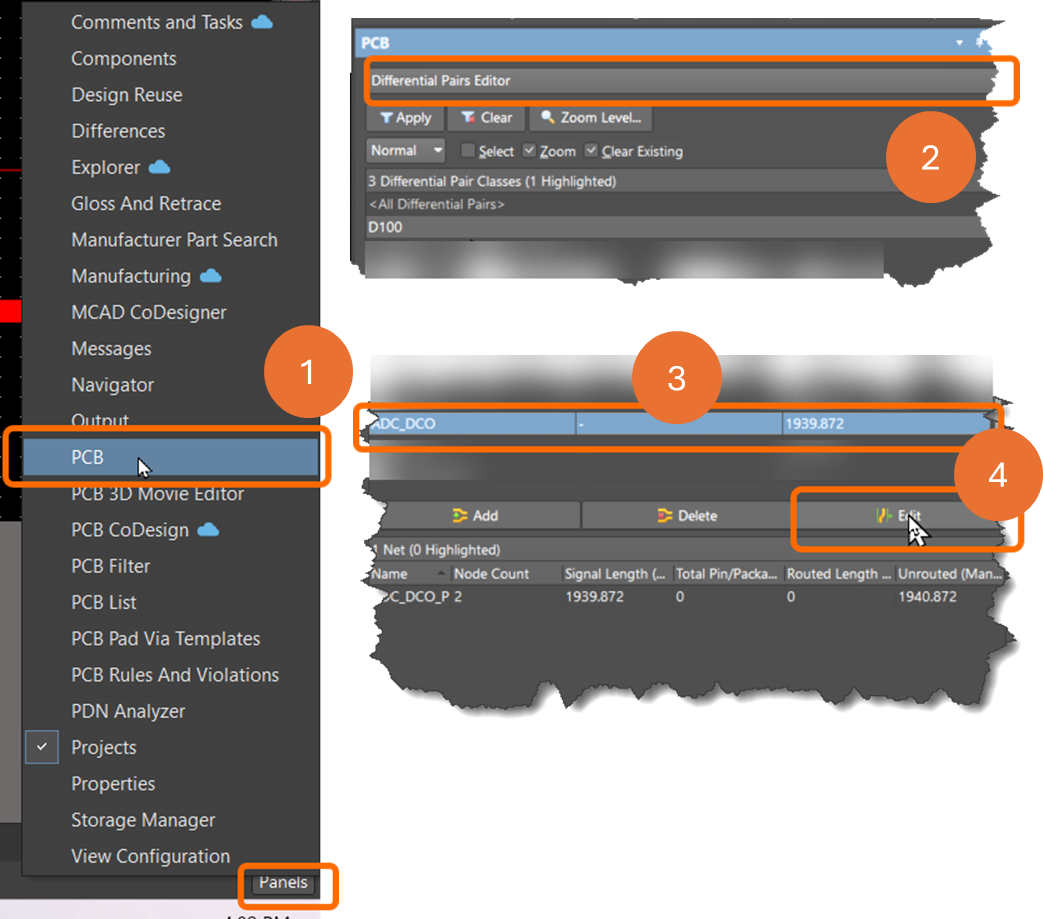Open the Messages panel
The height and width of the screenshot is (919, 1043).
click(111, 348)
